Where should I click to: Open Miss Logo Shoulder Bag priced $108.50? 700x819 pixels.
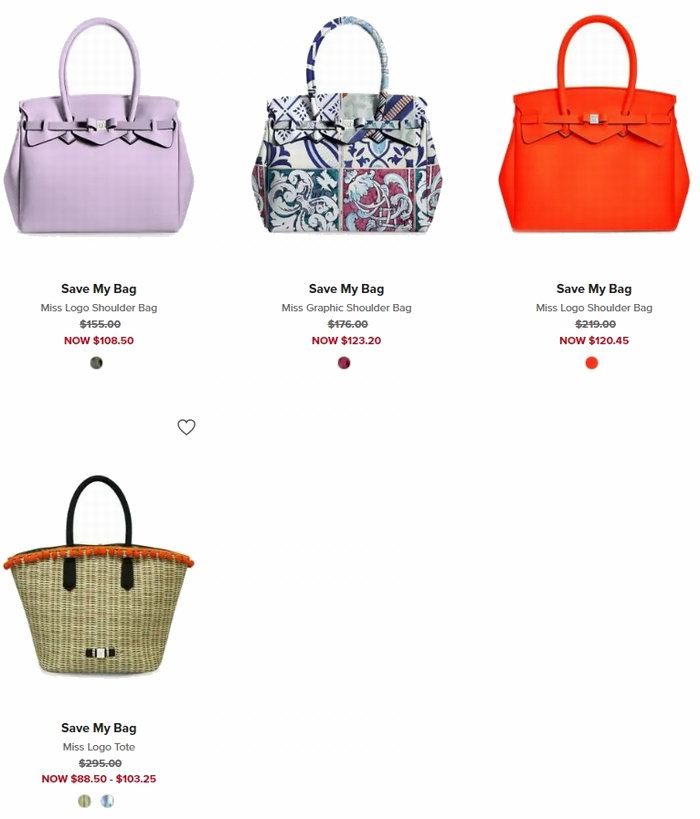(x=99, y=308)
